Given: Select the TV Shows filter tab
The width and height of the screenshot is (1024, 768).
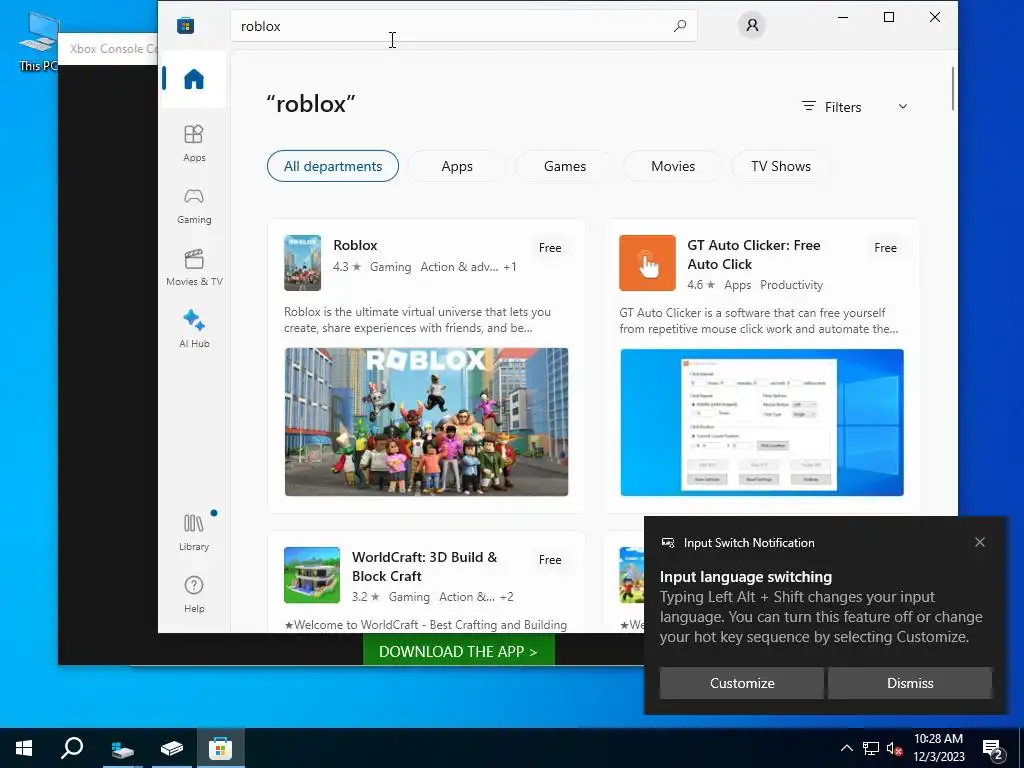Looking at the screenshot, I should 781,166.
